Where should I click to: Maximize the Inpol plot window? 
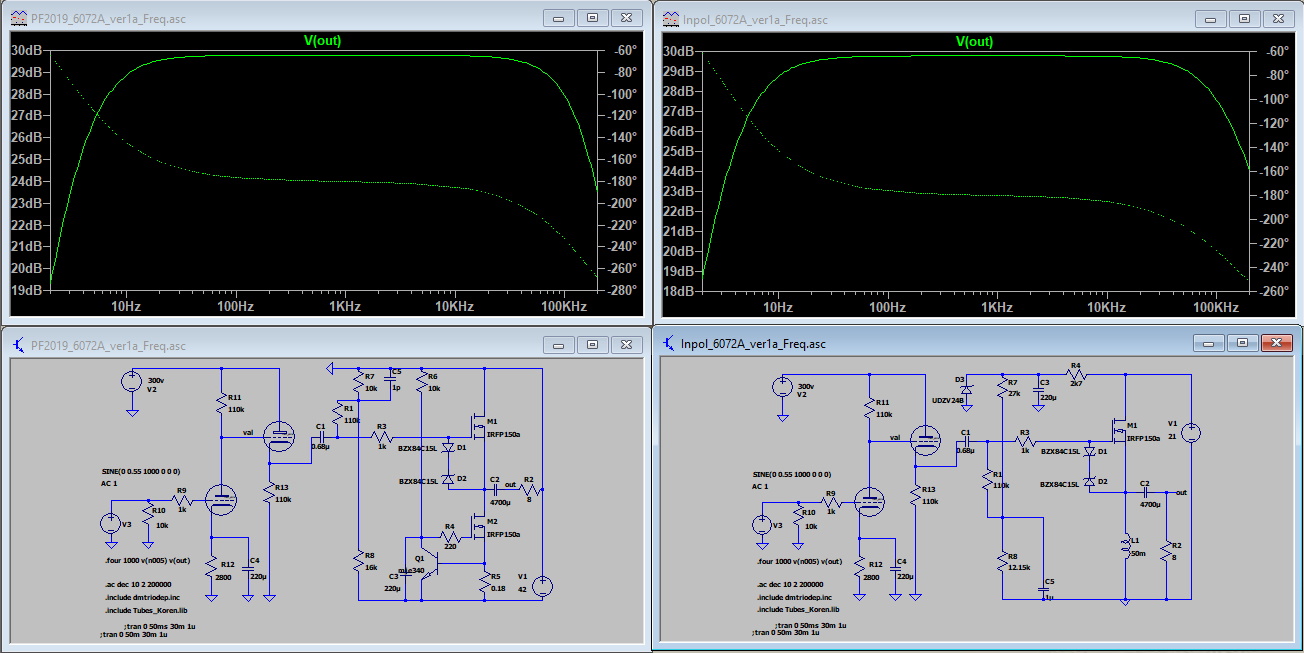tap(1244, 17)
